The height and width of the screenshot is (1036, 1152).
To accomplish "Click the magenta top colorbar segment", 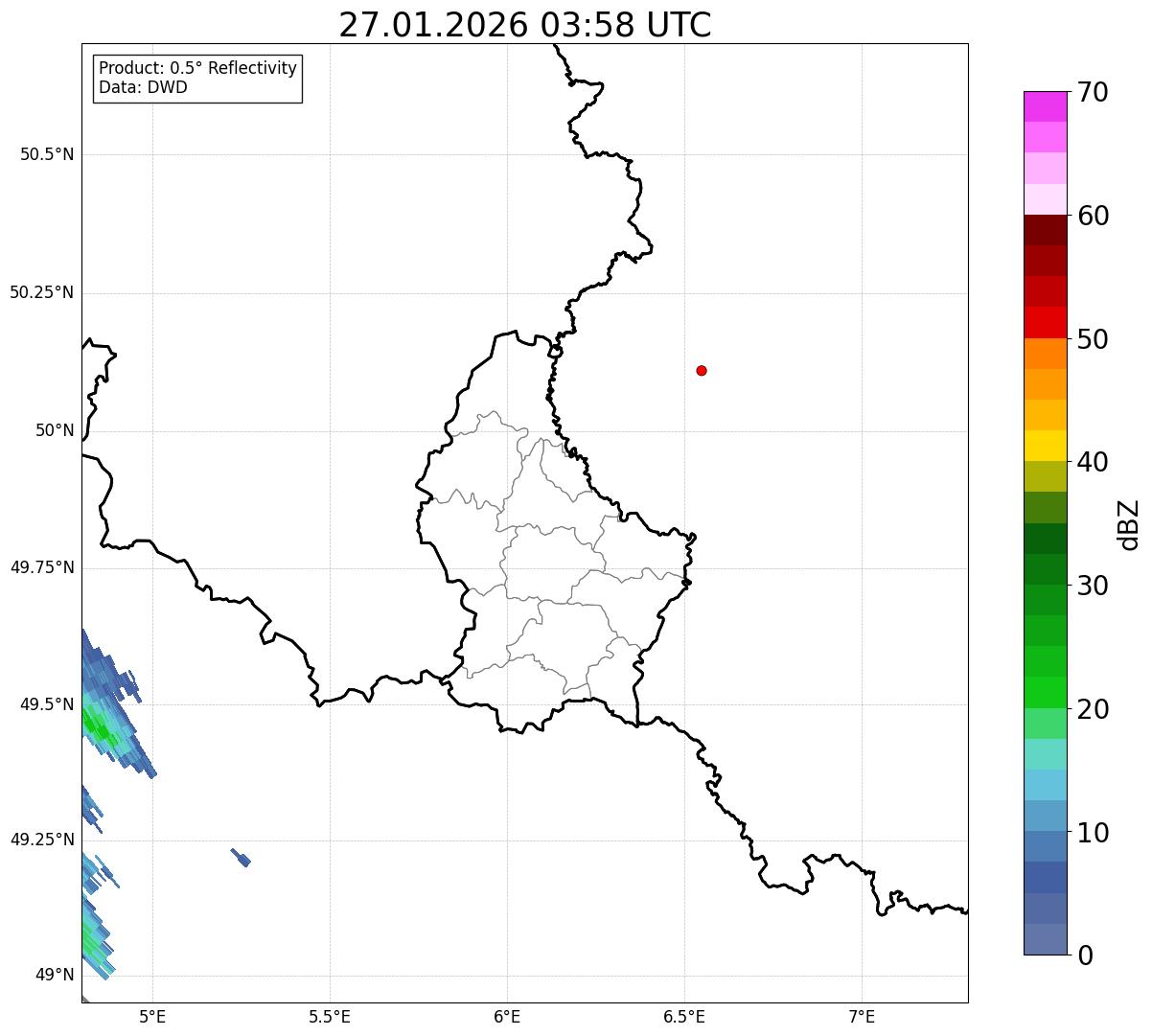I will point(1045,106).
